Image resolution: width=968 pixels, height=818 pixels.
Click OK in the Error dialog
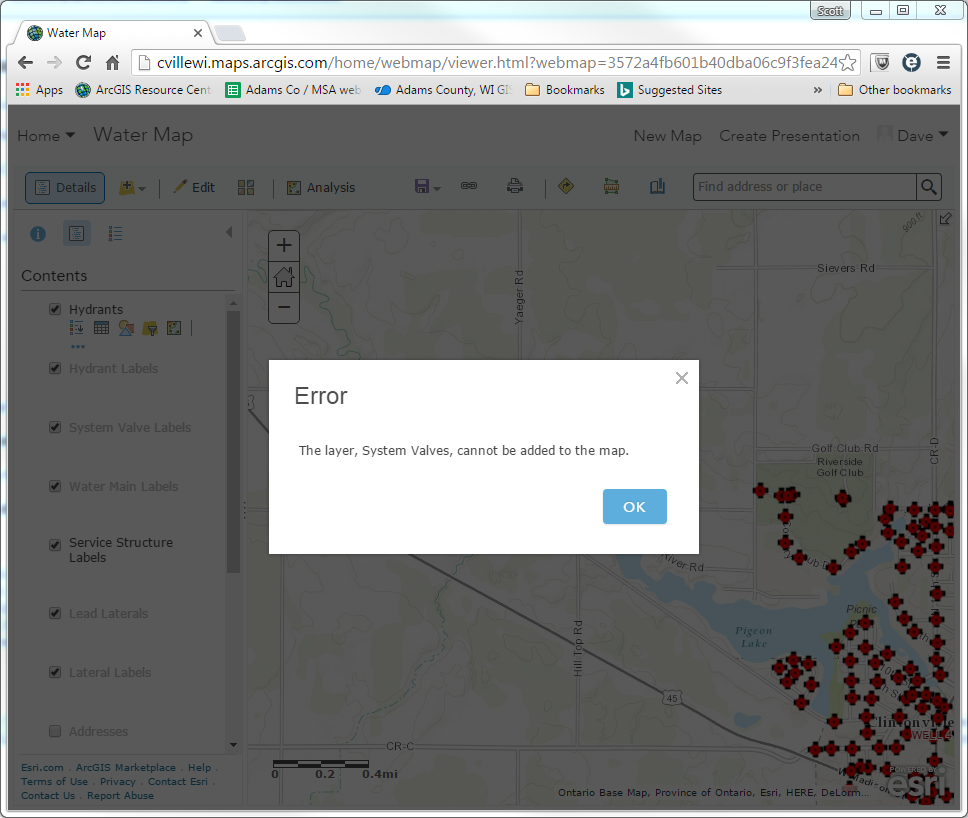pyautogui.click(x=635, y=506)
